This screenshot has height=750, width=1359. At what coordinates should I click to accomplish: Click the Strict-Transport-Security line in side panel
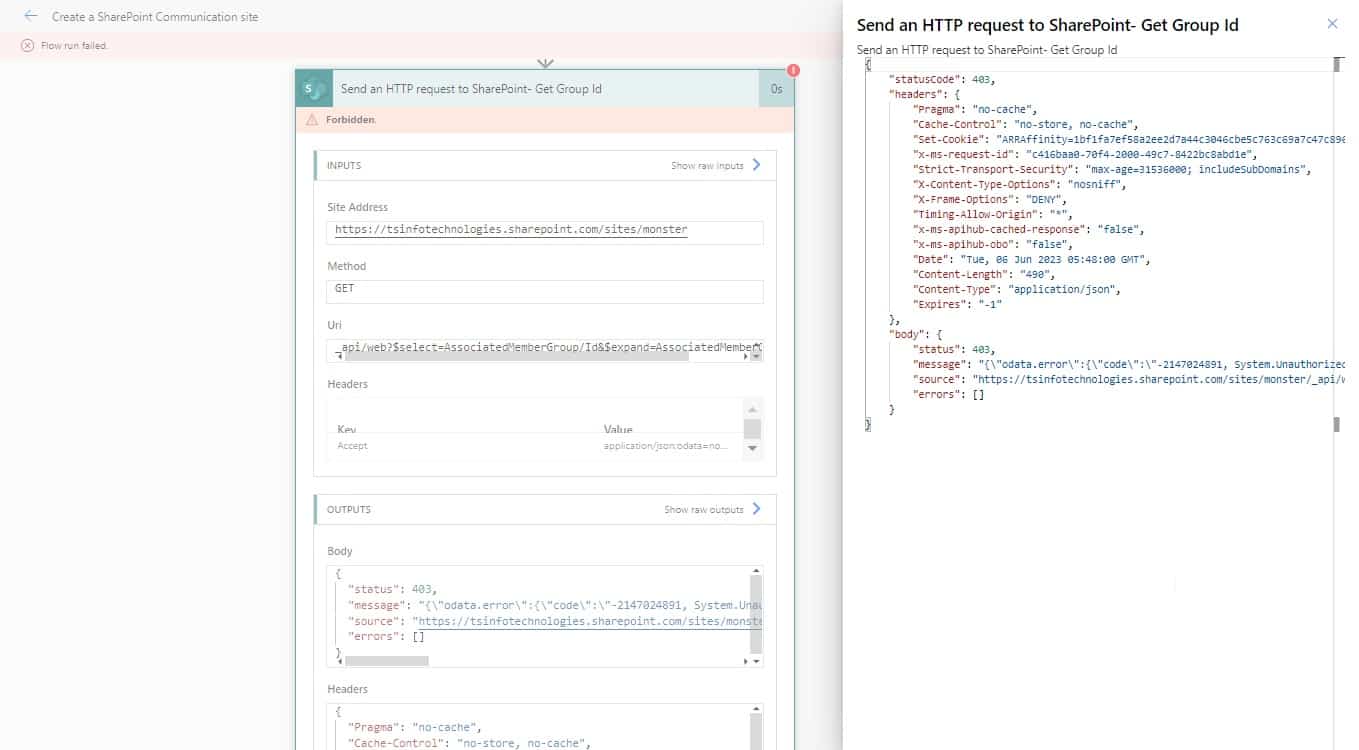click(x=1112, y=170)
